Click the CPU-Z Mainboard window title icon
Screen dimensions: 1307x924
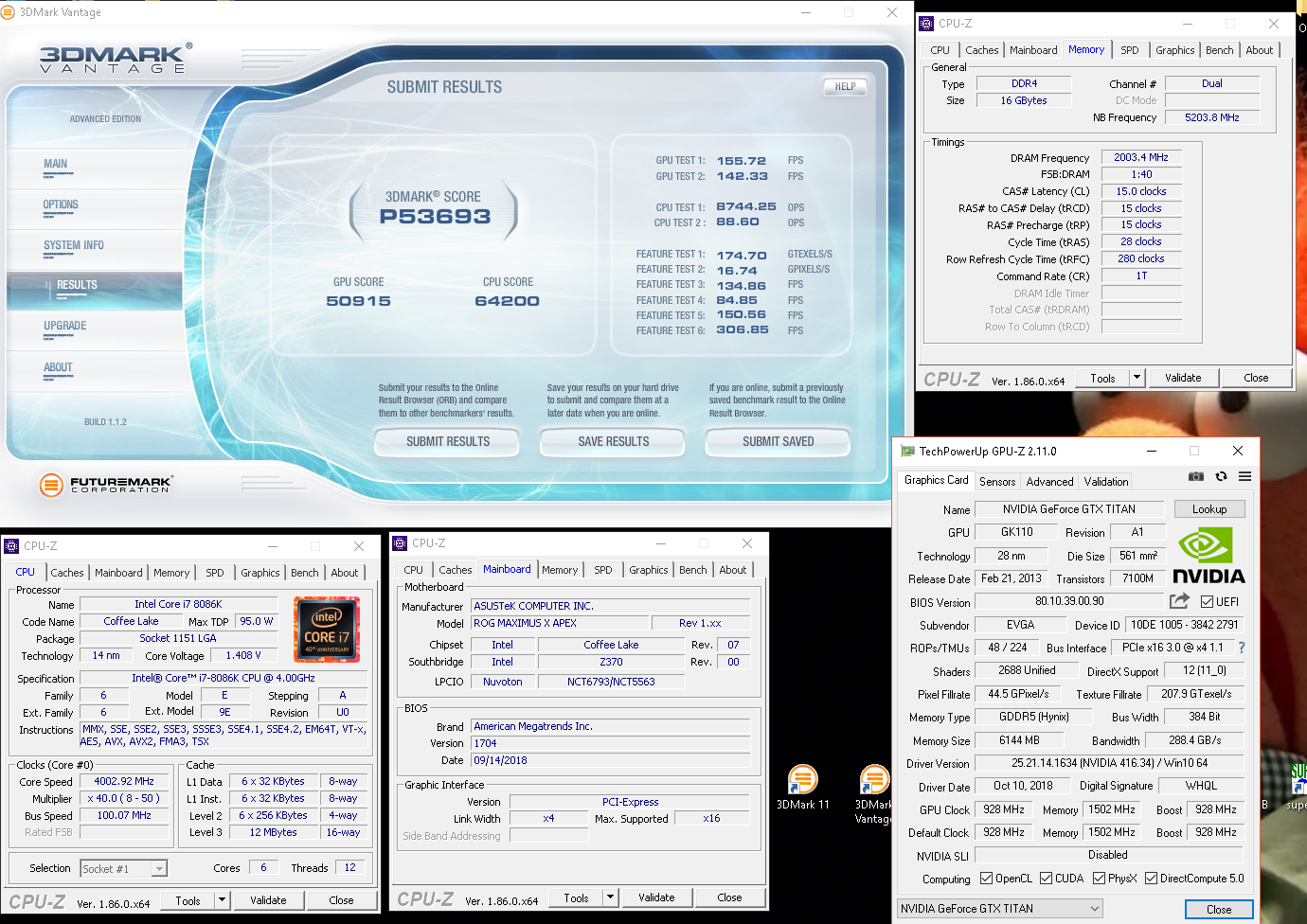[400, 543]
